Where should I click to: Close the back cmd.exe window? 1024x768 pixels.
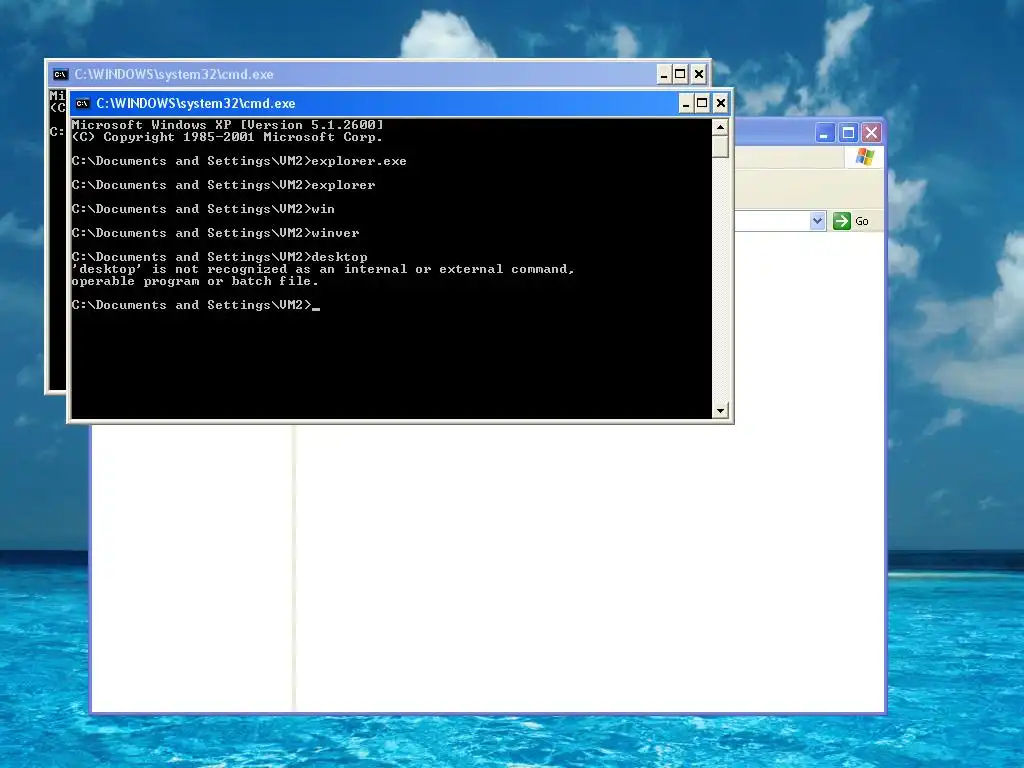pos(699,74)
